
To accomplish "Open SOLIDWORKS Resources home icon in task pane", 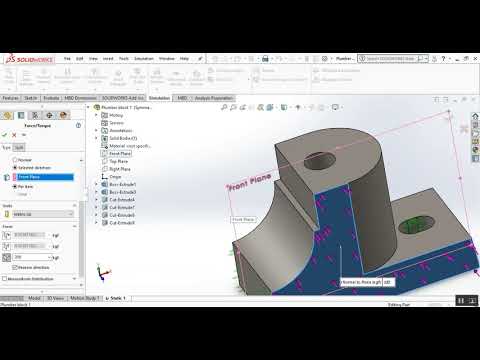I will [475, 116].
